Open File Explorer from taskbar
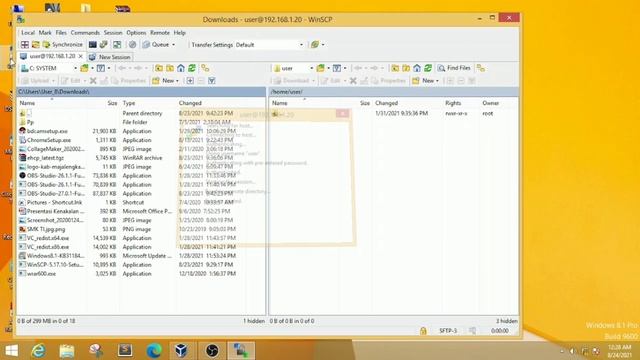Image resolution: width=640 pixels, height=360 pixels. [x=67, y=351]
